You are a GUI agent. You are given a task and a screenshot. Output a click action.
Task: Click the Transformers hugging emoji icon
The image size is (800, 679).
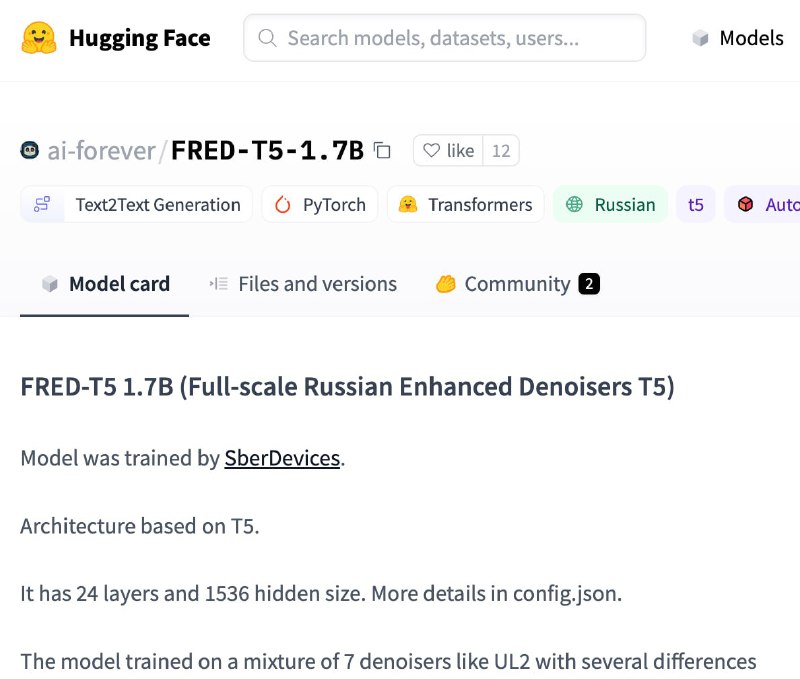[x=408, y=204]
